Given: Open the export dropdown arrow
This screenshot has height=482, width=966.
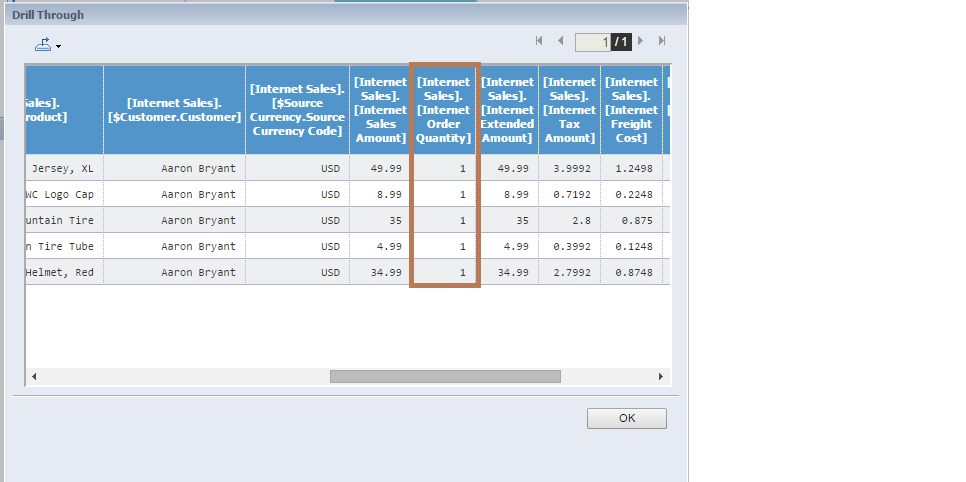Looking at the screenshot, I should [x=59, y=46].
